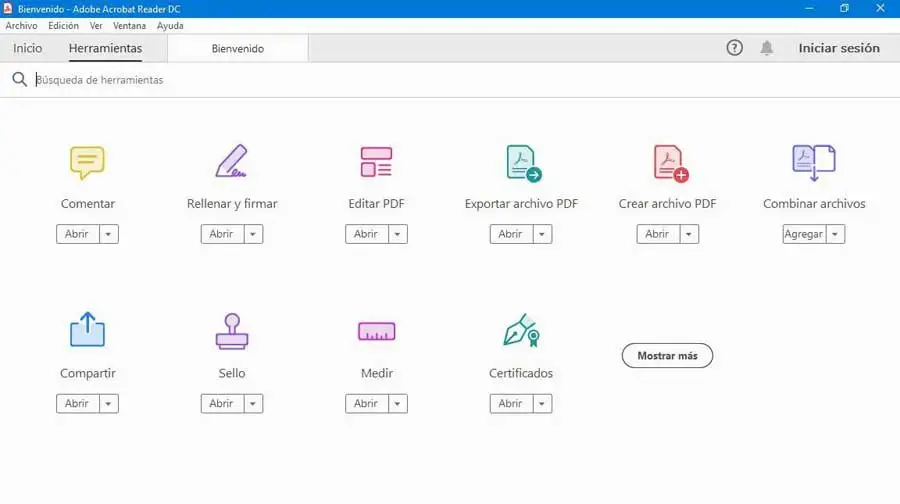Expand the Certificados dropdown arrow
900x504 pixels.
(542, 404)
